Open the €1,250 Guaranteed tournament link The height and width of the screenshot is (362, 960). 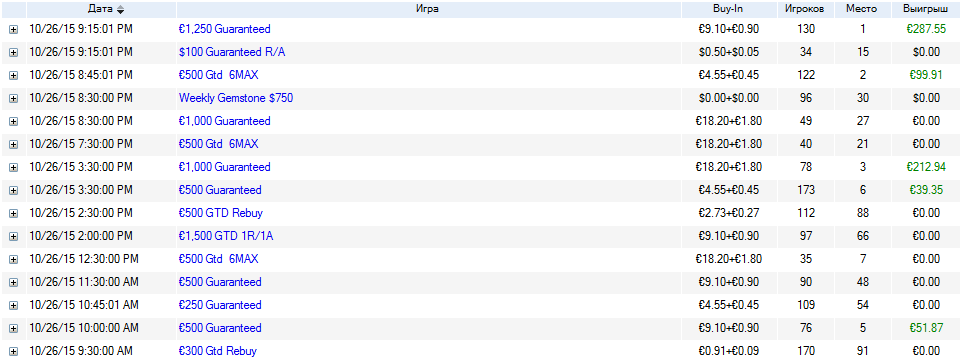[225, 29]
